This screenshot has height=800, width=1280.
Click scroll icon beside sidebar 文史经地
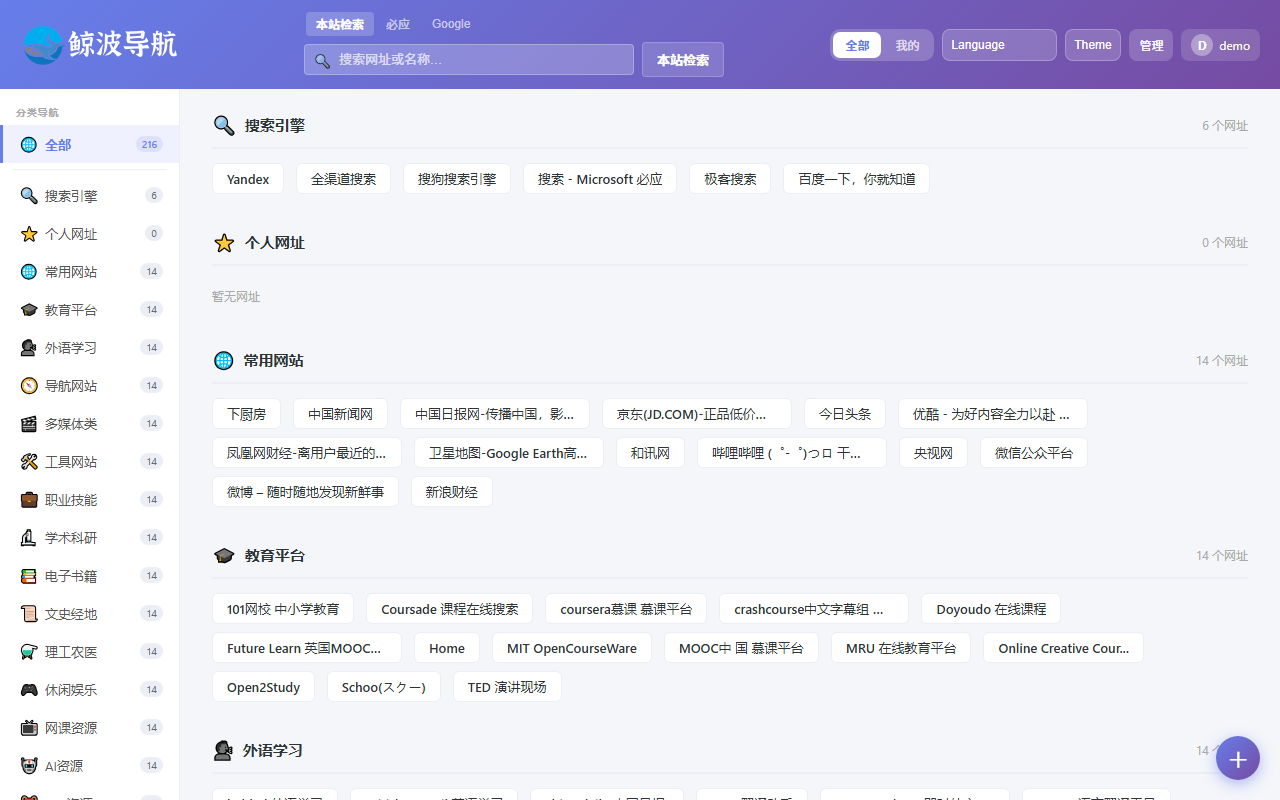pyautogui.click(x=29, y=614)
